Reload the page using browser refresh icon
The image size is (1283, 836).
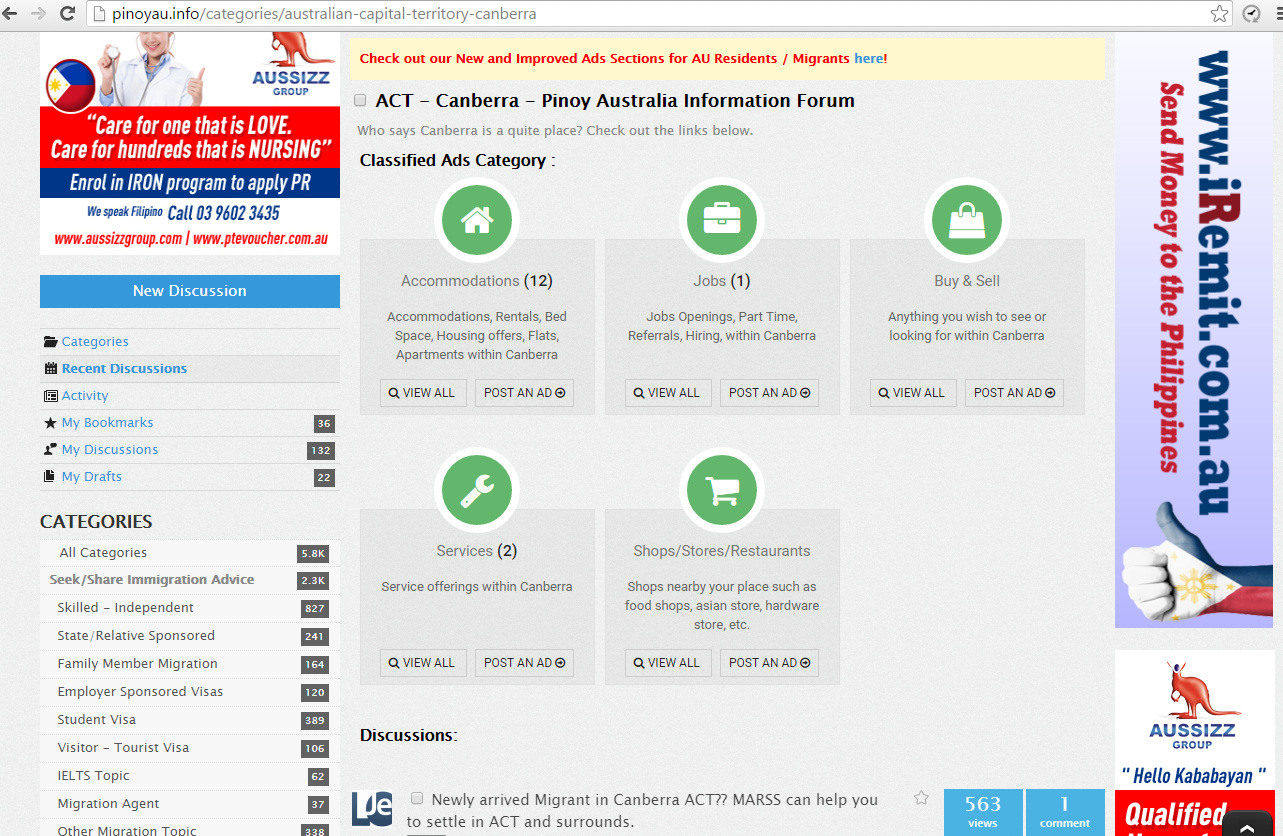[x=68, y=14]
